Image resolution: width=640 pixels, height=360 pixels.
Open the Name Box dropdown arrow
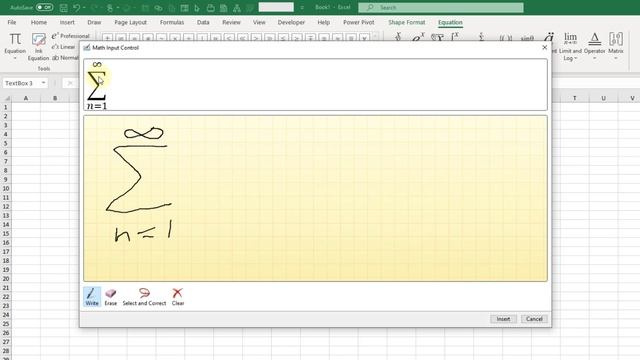(x=43, y=83)
